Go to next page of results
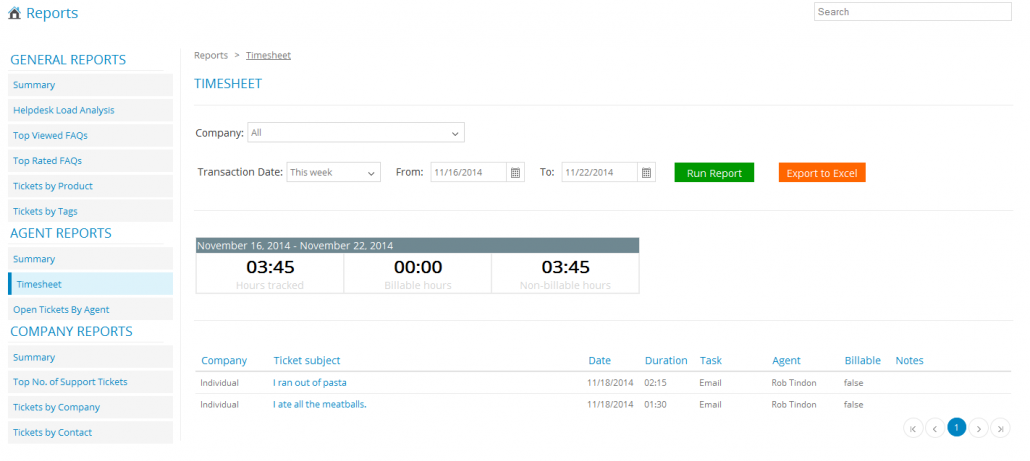The image size is (1030, 461). 979,429
